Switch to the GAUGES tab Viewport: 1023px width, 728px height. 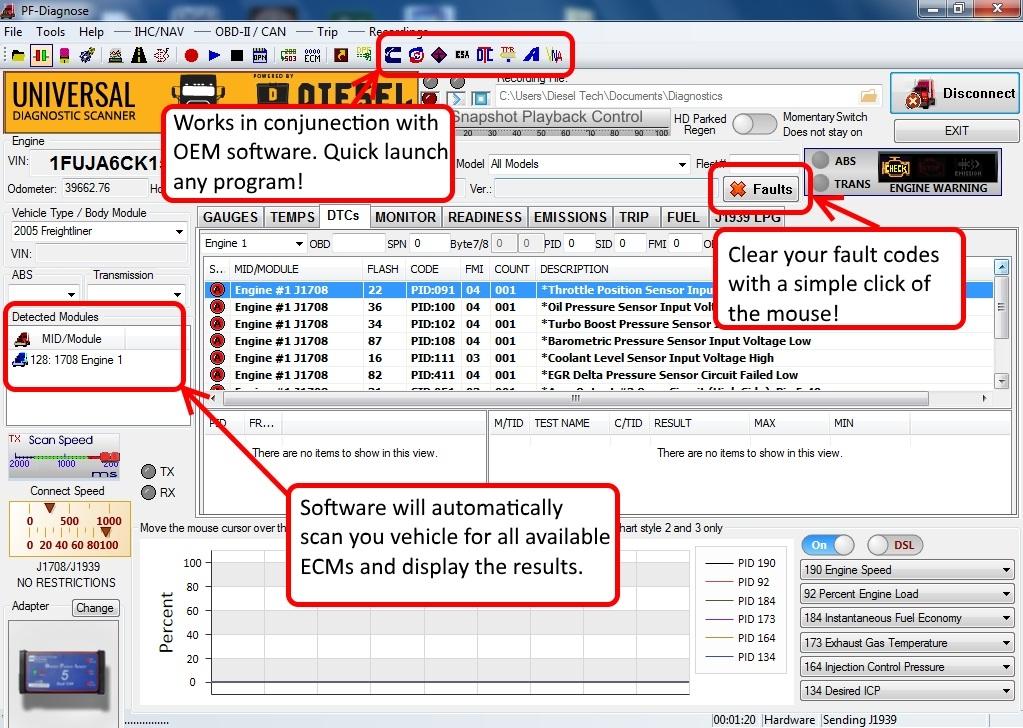click(x=230, y=217)
